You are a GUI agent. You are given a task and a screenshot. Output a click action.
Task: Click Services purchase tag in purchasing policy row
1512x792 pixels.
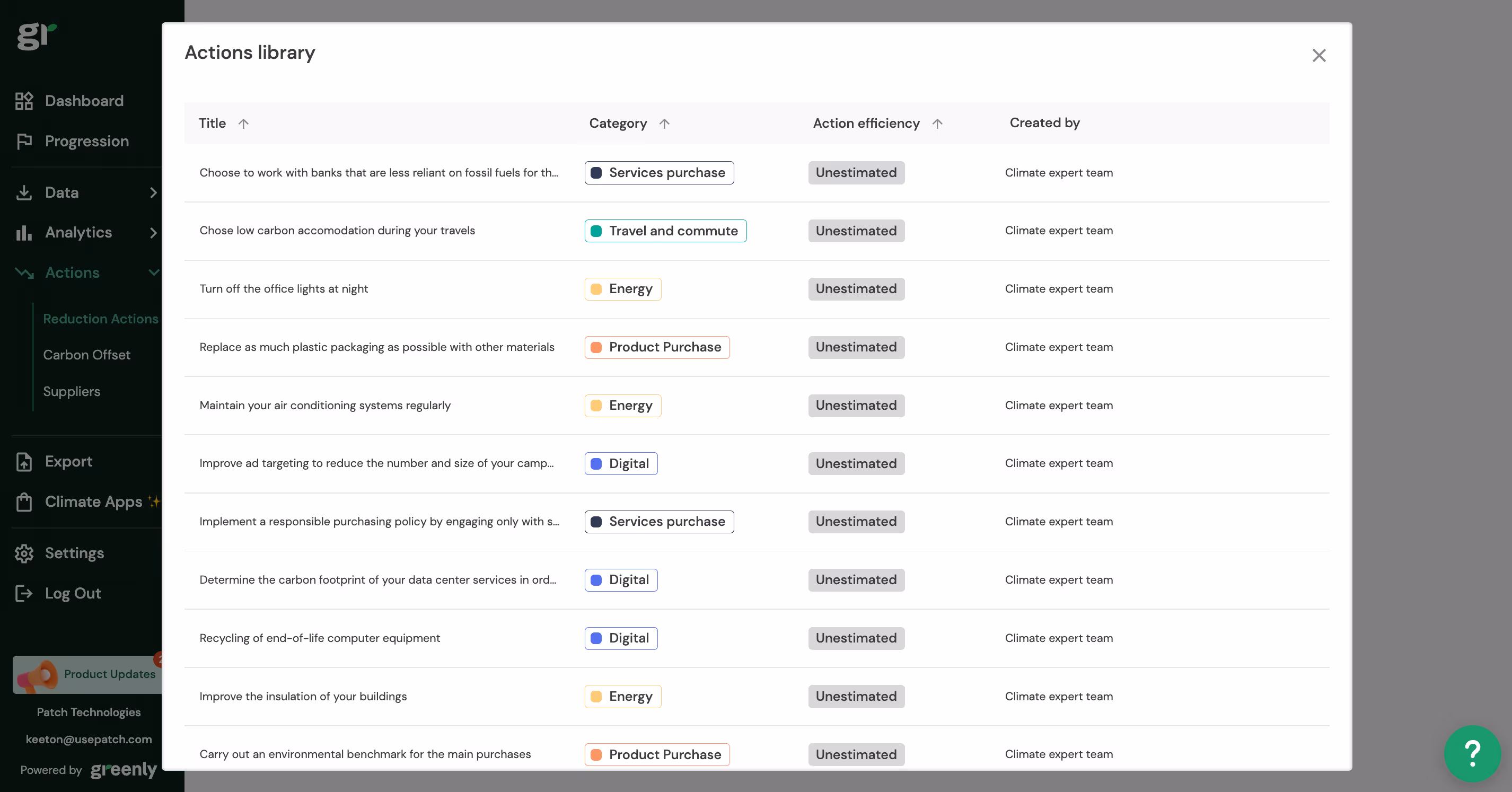pos(658,521)
